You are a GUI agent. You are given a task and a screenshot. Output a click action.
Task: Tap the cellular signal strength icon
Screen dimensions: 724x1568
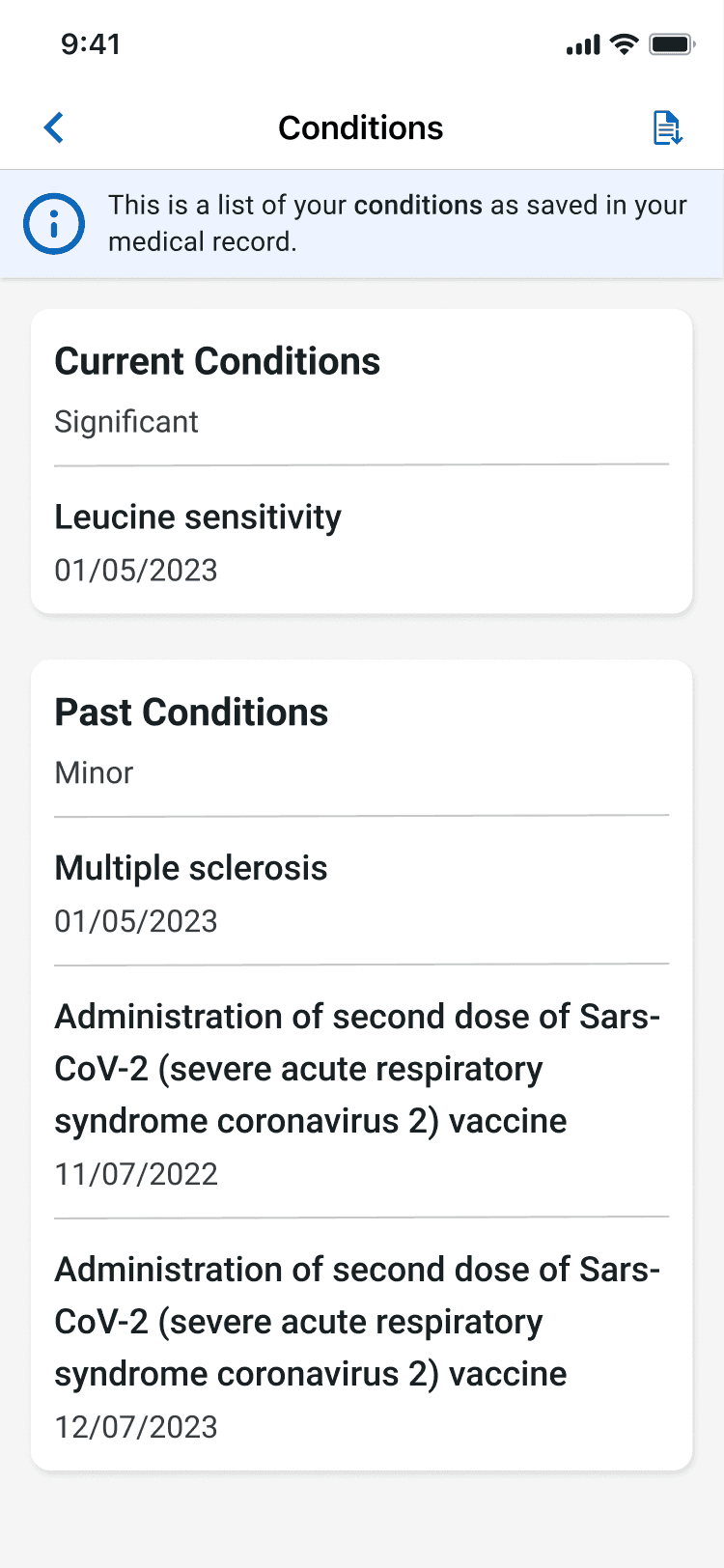[x=583, y=44]
